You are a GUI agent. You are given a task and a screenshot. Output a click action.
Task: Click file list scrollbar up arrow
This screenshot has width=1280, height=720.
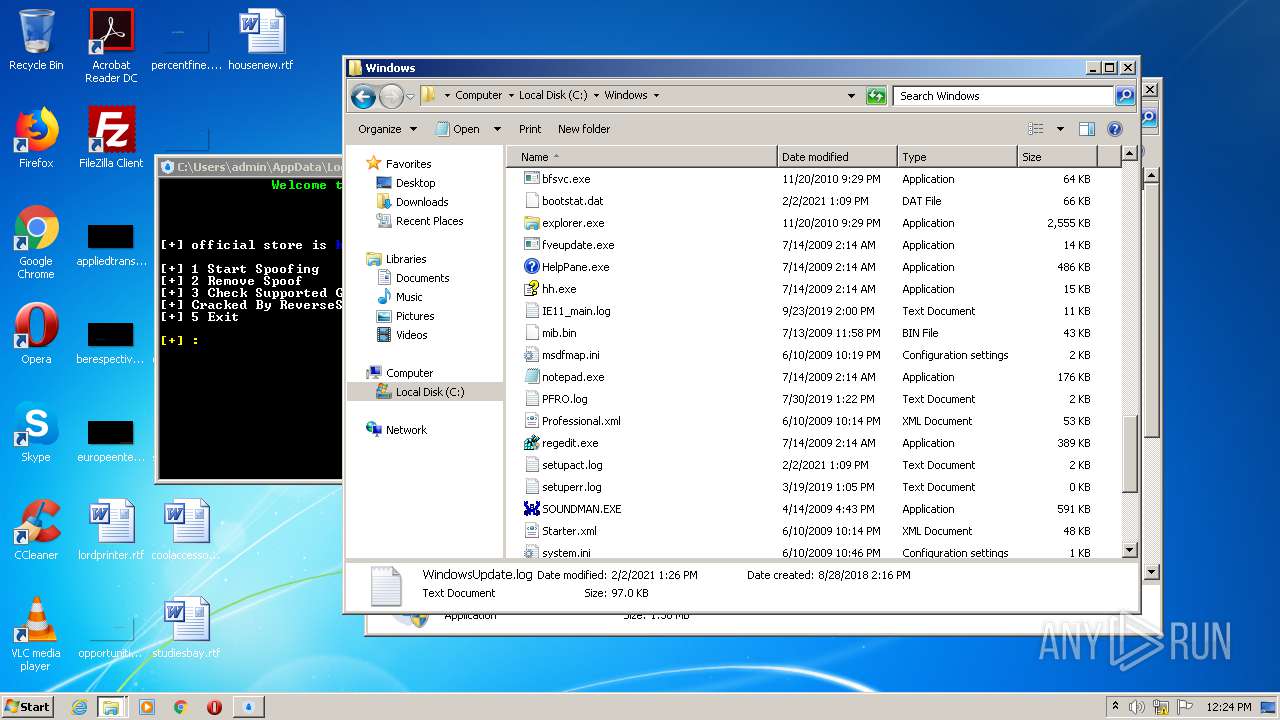(1130, 154)
